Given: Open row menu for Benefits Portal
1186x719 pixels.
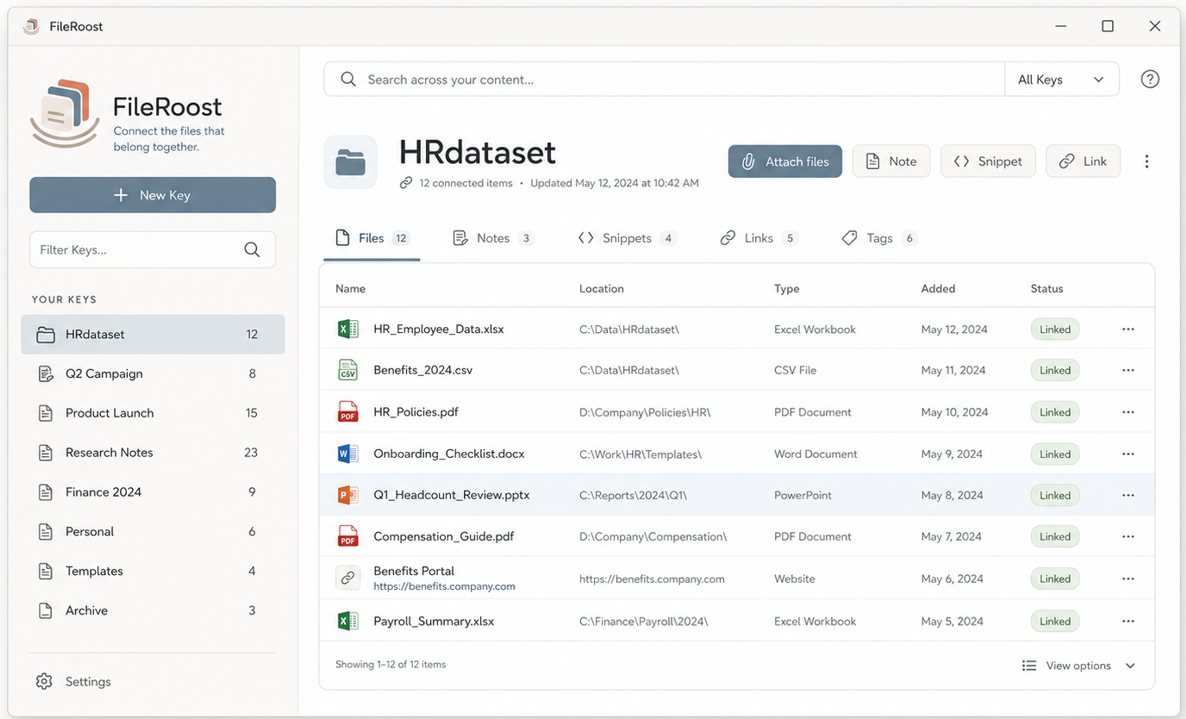Looking at the screenshot, I should (x=1128, y=578).
